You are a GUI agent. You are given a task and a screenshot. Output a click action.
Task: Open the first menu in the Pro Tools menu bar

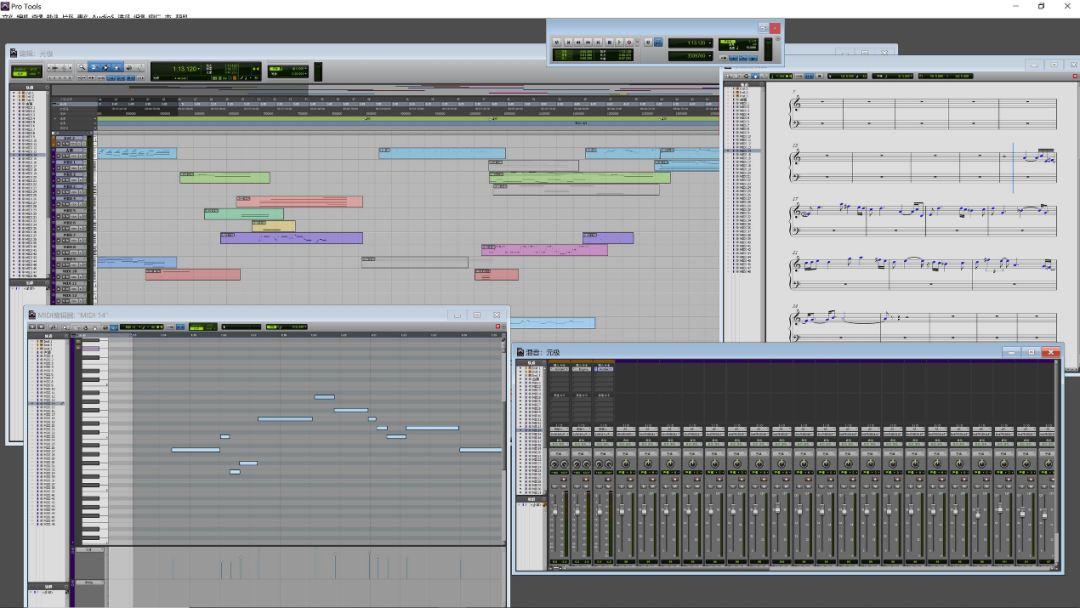[x=7, y=16]
